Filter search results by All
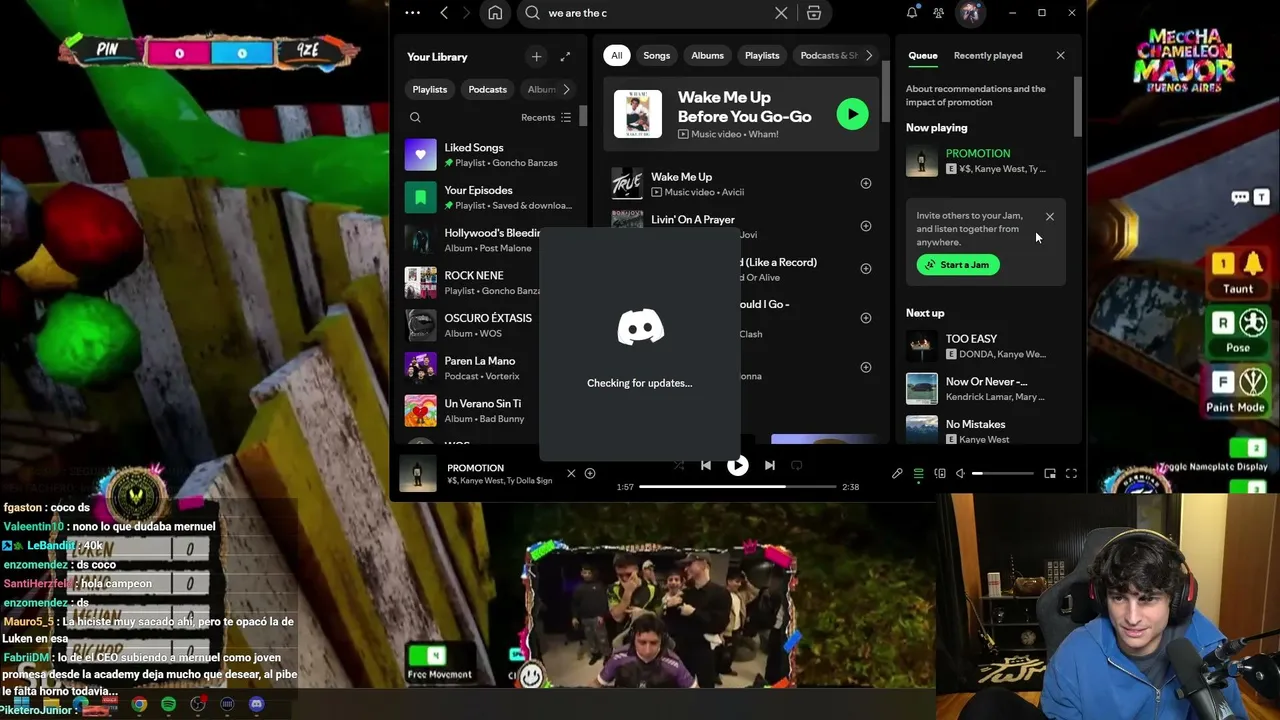Viewport: 1280px width, 720px height. point(617,56)
